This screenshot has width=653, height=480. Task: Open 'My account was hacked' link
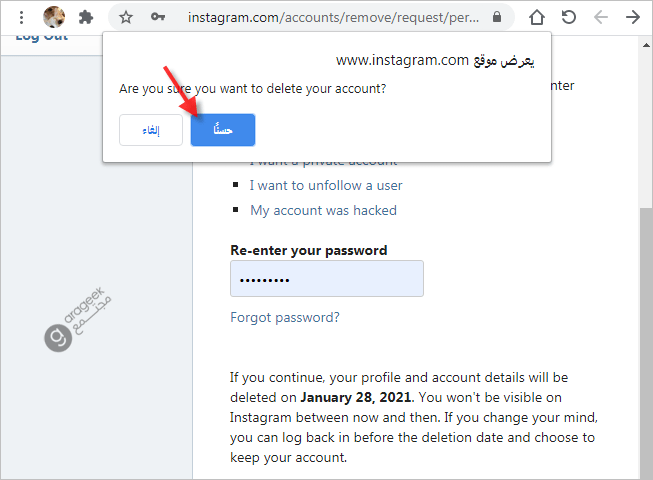[323, 210]
